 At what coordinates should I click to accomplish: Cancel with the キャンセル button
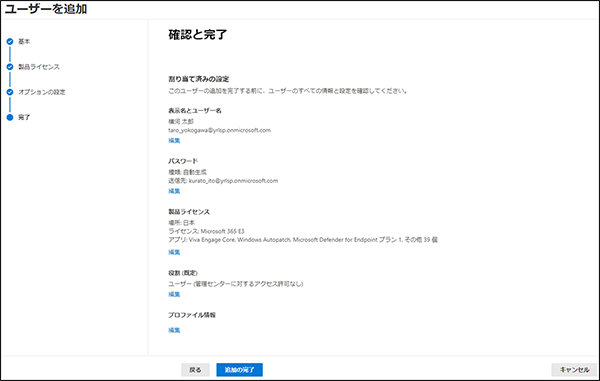(574, 370)
